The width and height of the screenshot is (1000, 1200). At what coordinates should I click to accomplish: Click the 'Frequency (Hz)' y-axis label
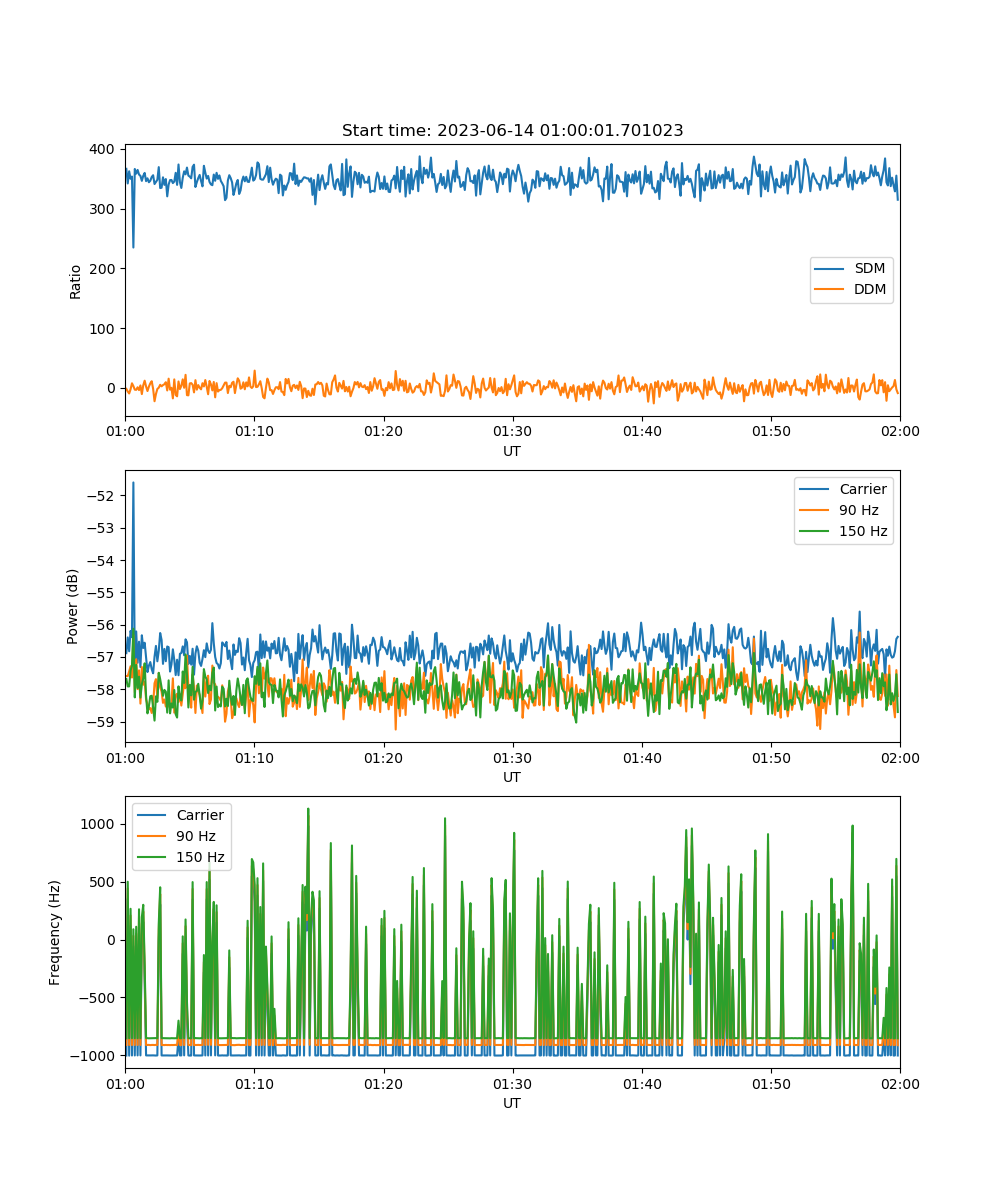click(55, 932)
